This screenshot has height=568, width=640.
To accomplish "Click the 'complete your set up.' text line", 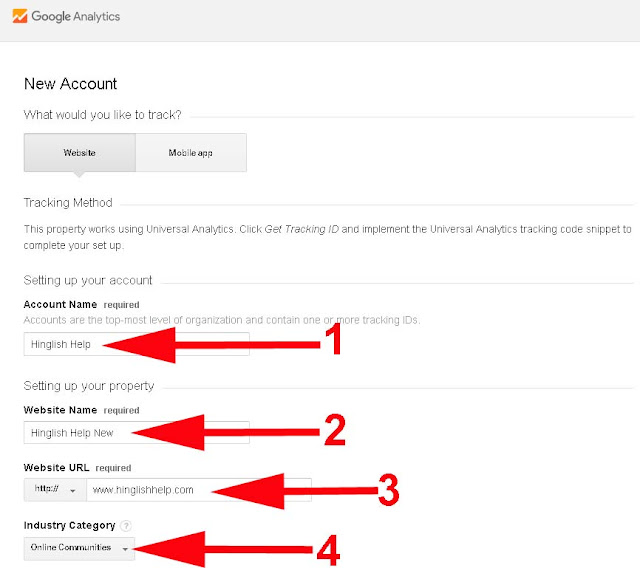I will pos(73,246).
